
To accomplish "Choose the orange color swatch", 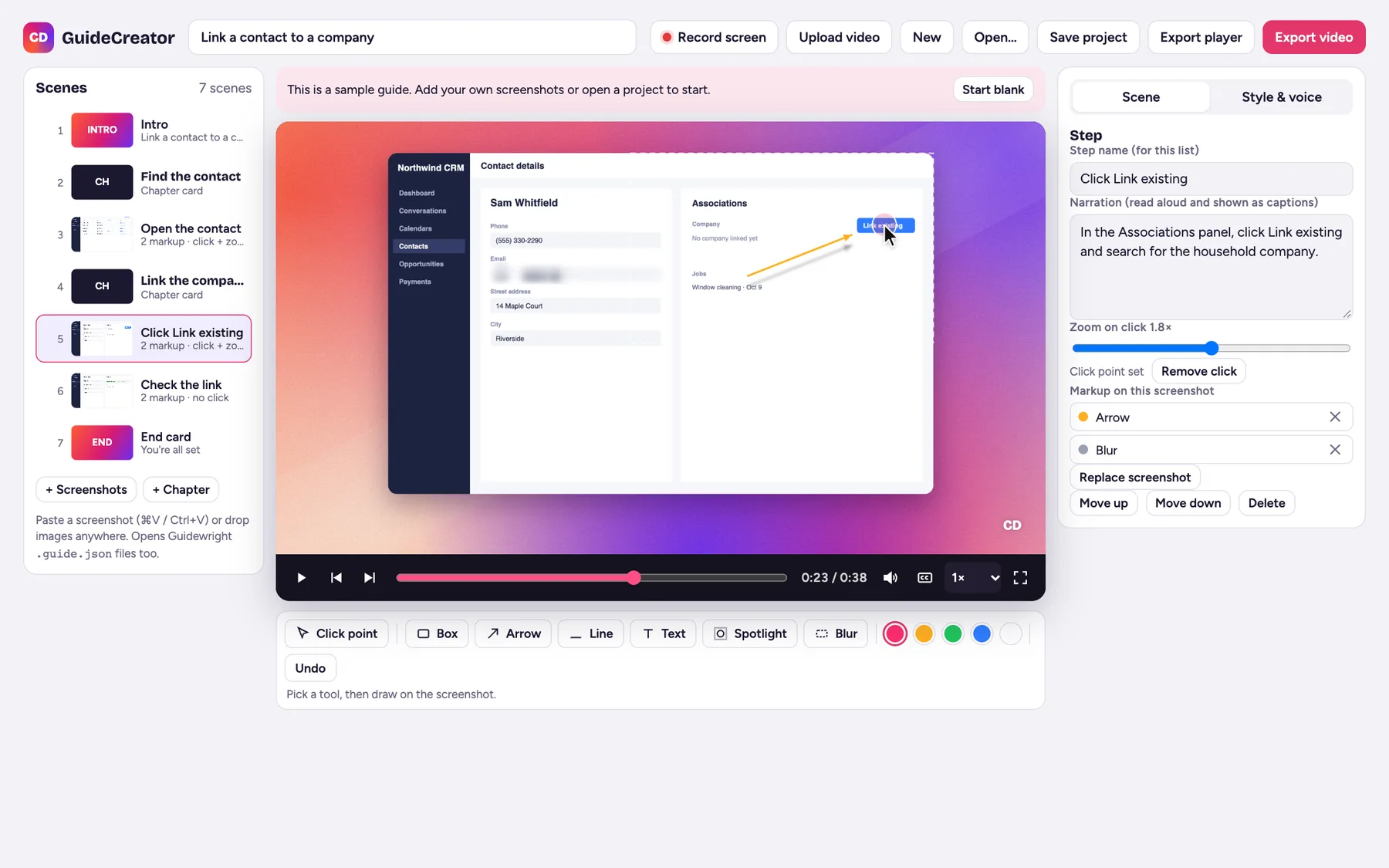I will pyautogui.click(x=924, y=633).
